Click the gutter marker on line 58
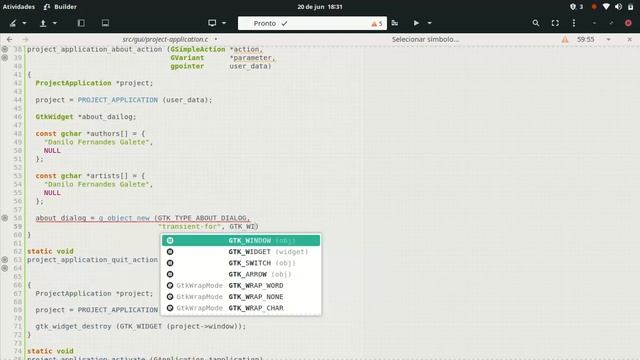 pos(4,218)
